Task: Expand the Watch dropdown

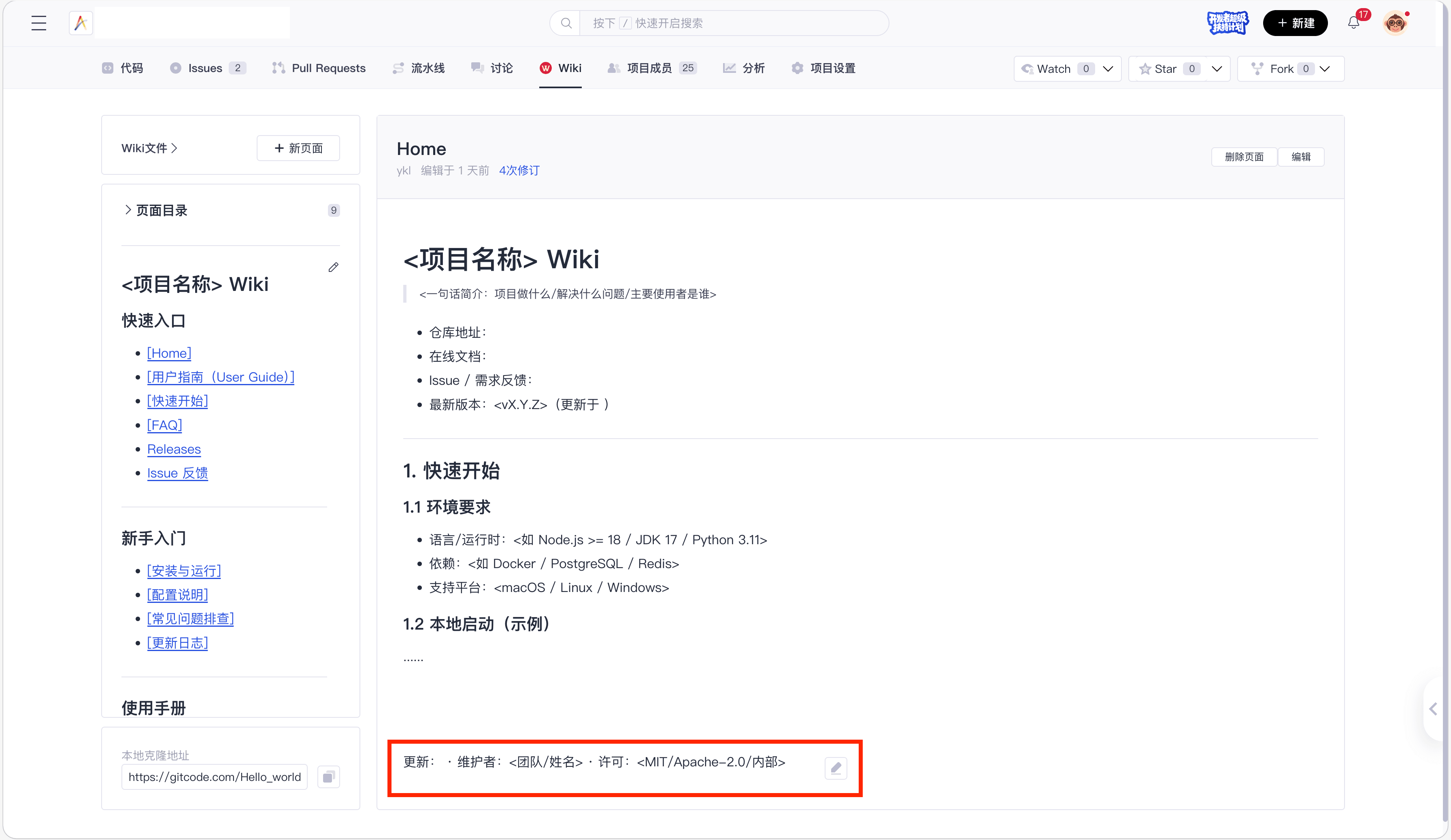Action: click(1108, 68)
